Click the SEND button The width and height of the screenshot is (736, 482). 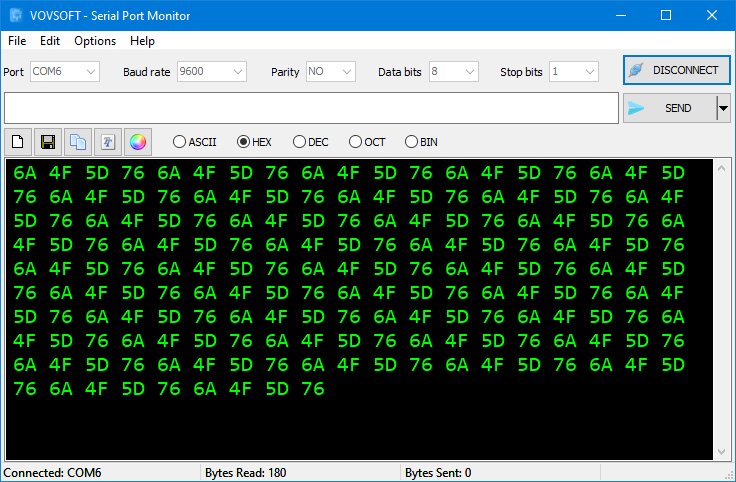click(x=670, y=108)
